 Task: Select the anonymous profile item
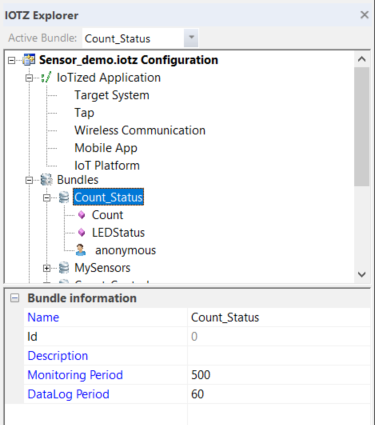(125, 250)
